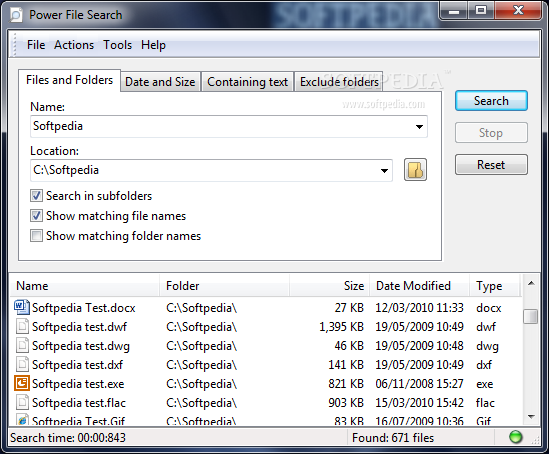Viewport: 549px width, 454px height.
Task: Select the Softpedia test.exe result row
Action: click(266, 384)
